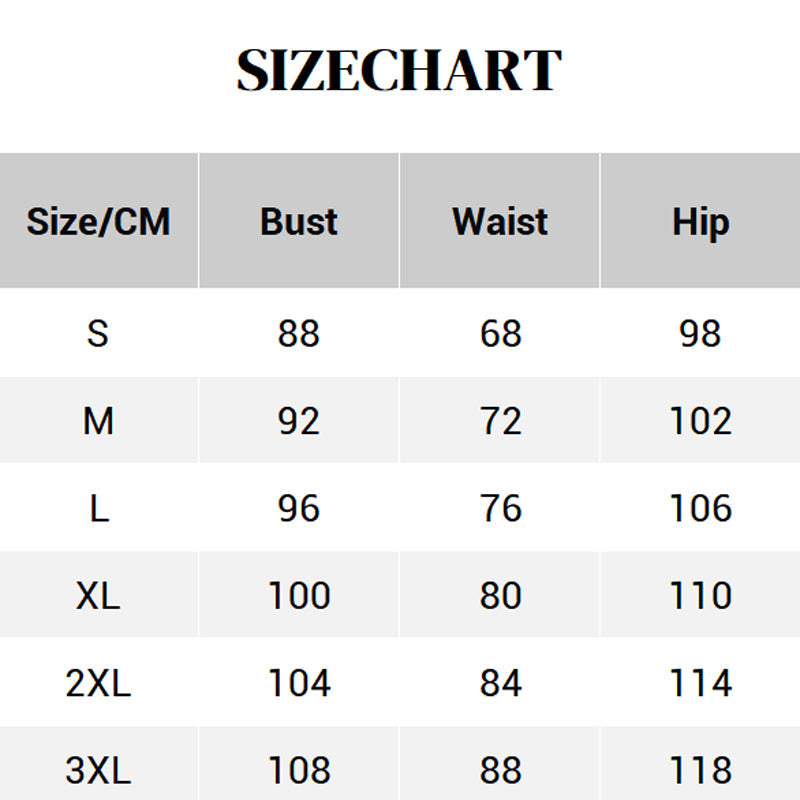The width and height of the screenshot is (800, 800).
Task: Select the Hip column header
Action: tap(700, 221)
